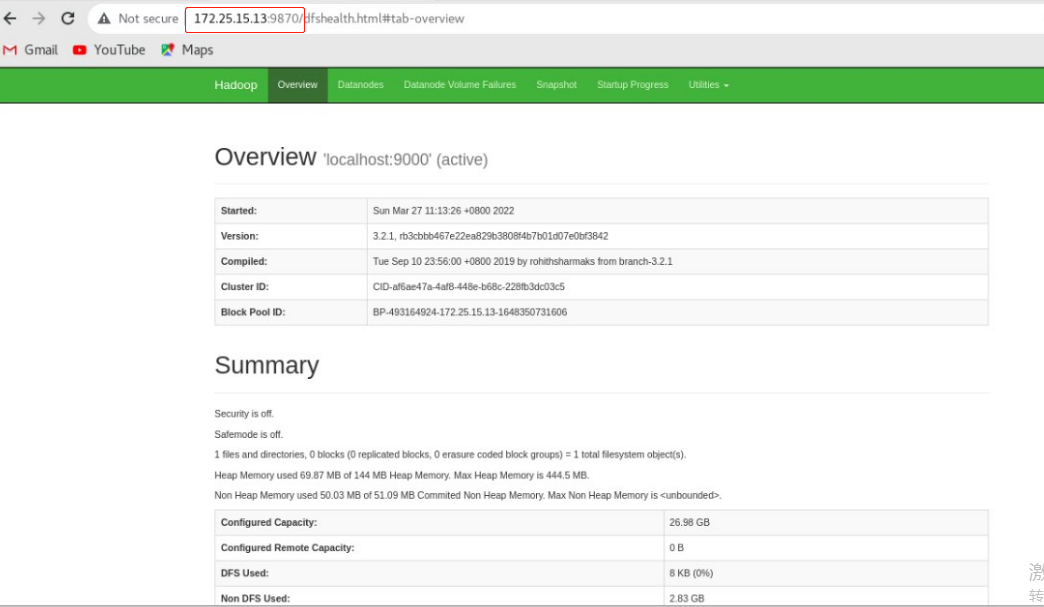Select the 0 B remote capacity value
The height and width of the screenshot is (607, 1044).
[676, 548]
